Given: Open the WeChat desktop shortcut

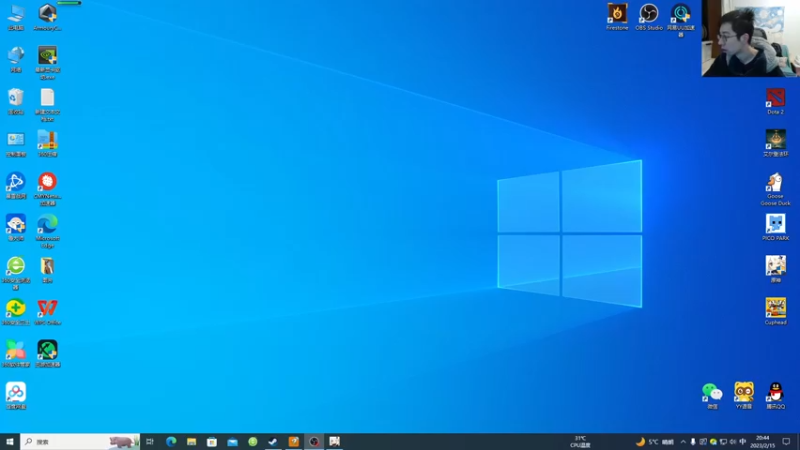Looking at the screenshot, I should pos(712,396).
